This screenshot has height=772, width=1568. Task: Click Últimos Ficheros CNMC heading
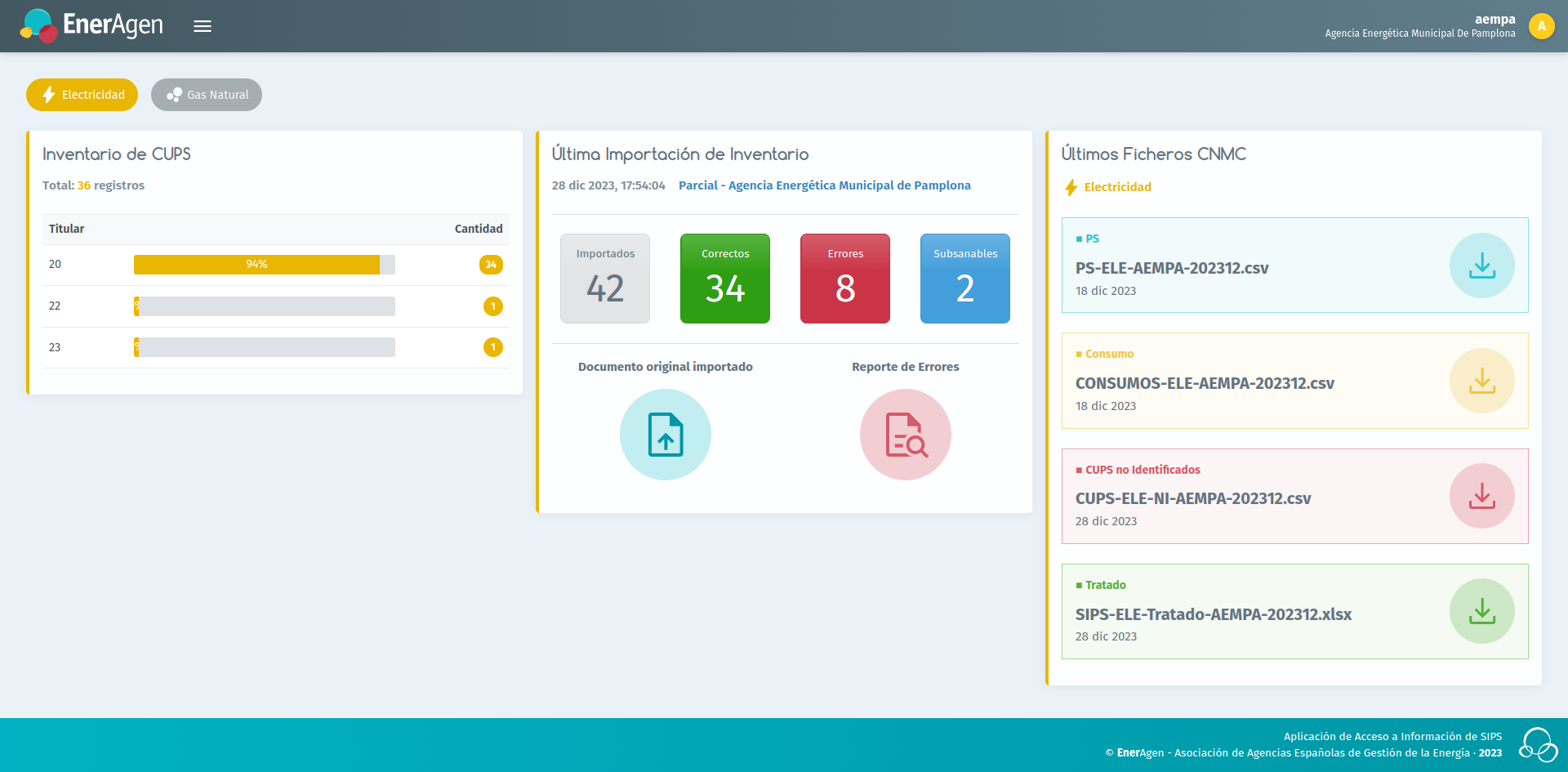[x=1154, y=154]
